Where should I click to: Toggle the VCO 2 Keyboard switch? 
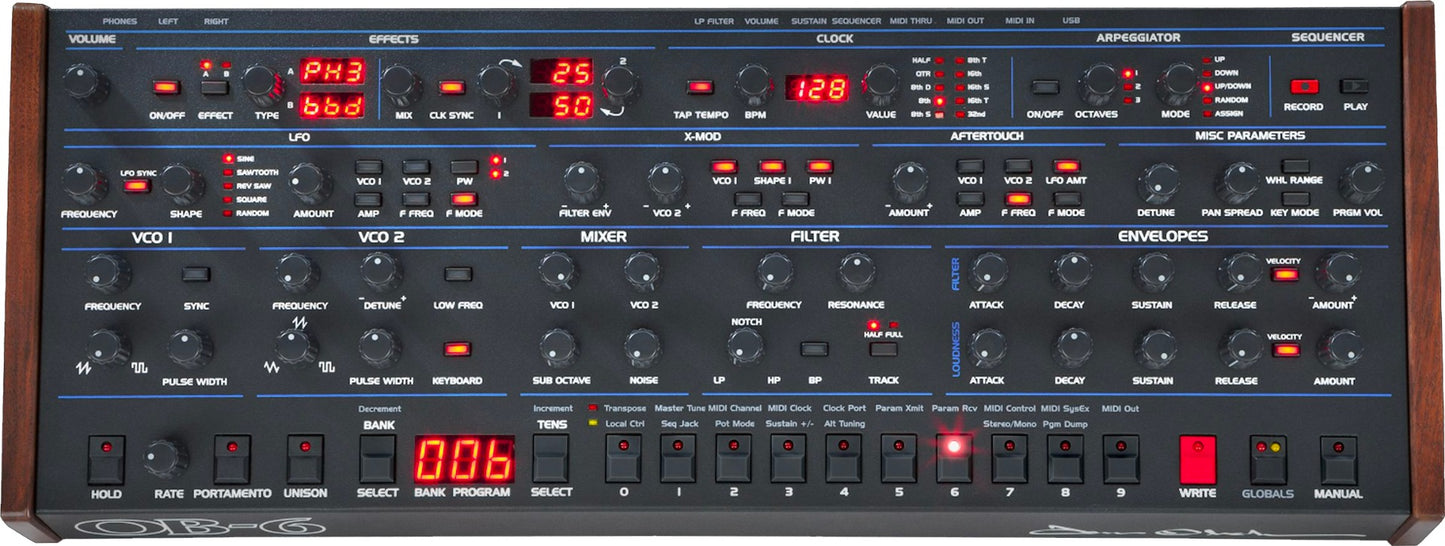click(x=457, y=350)
